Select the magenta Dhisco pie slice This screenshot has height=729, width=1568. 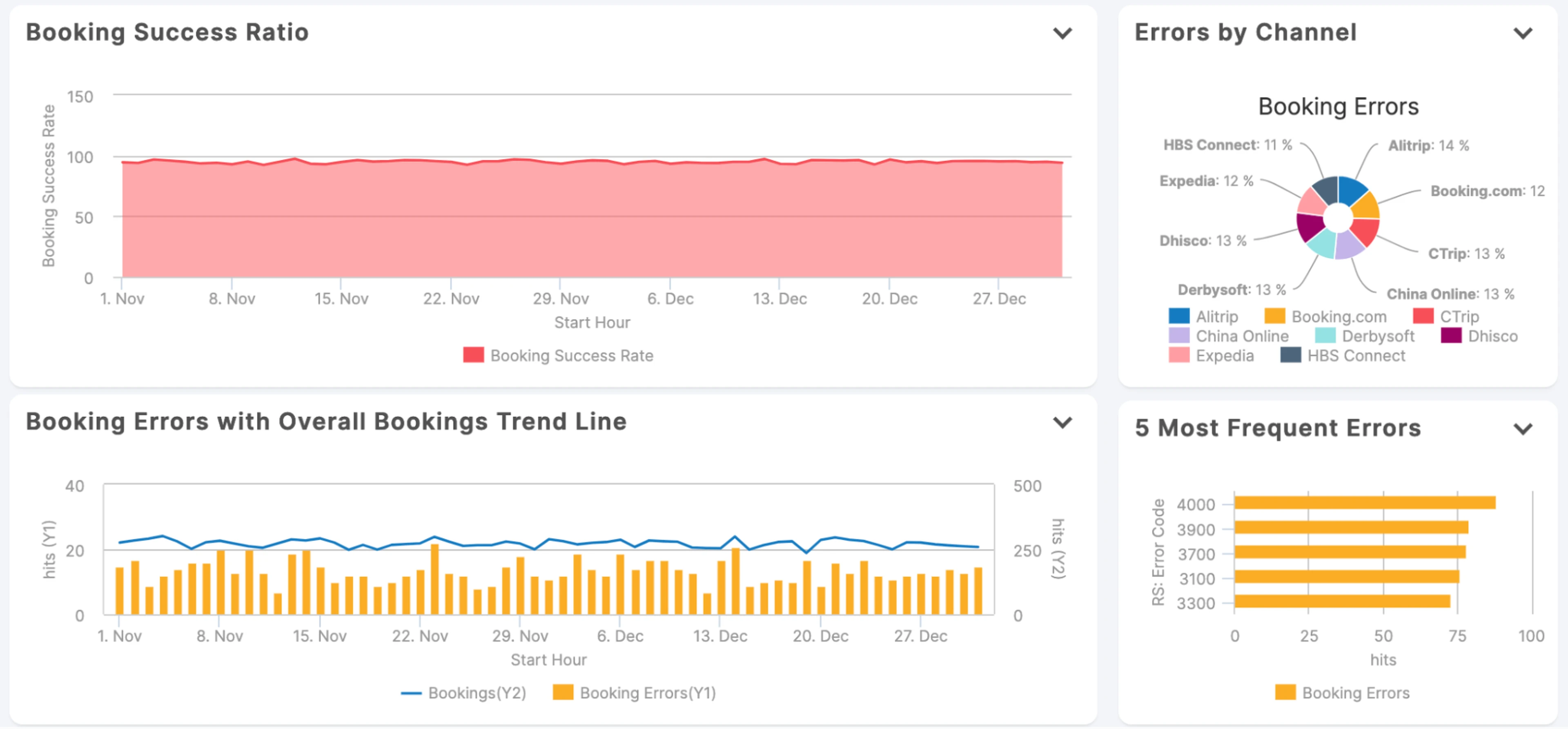(x=1310, y=227)
